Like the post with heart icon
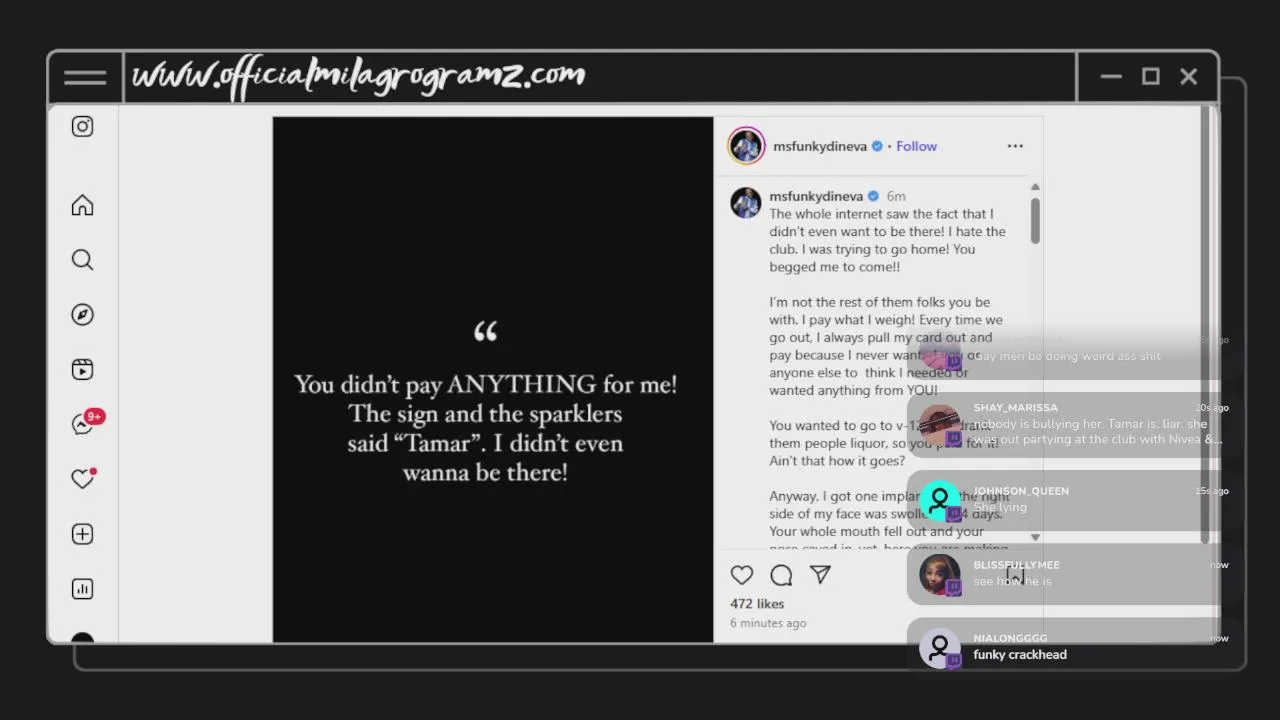 pos(741,575)
